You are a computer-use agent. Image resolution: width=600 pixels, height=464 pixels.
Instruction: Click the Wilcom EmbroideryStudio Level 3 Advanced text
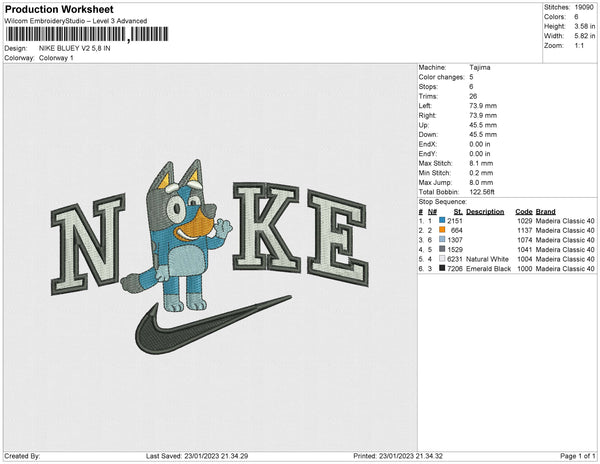coord(76,21)
